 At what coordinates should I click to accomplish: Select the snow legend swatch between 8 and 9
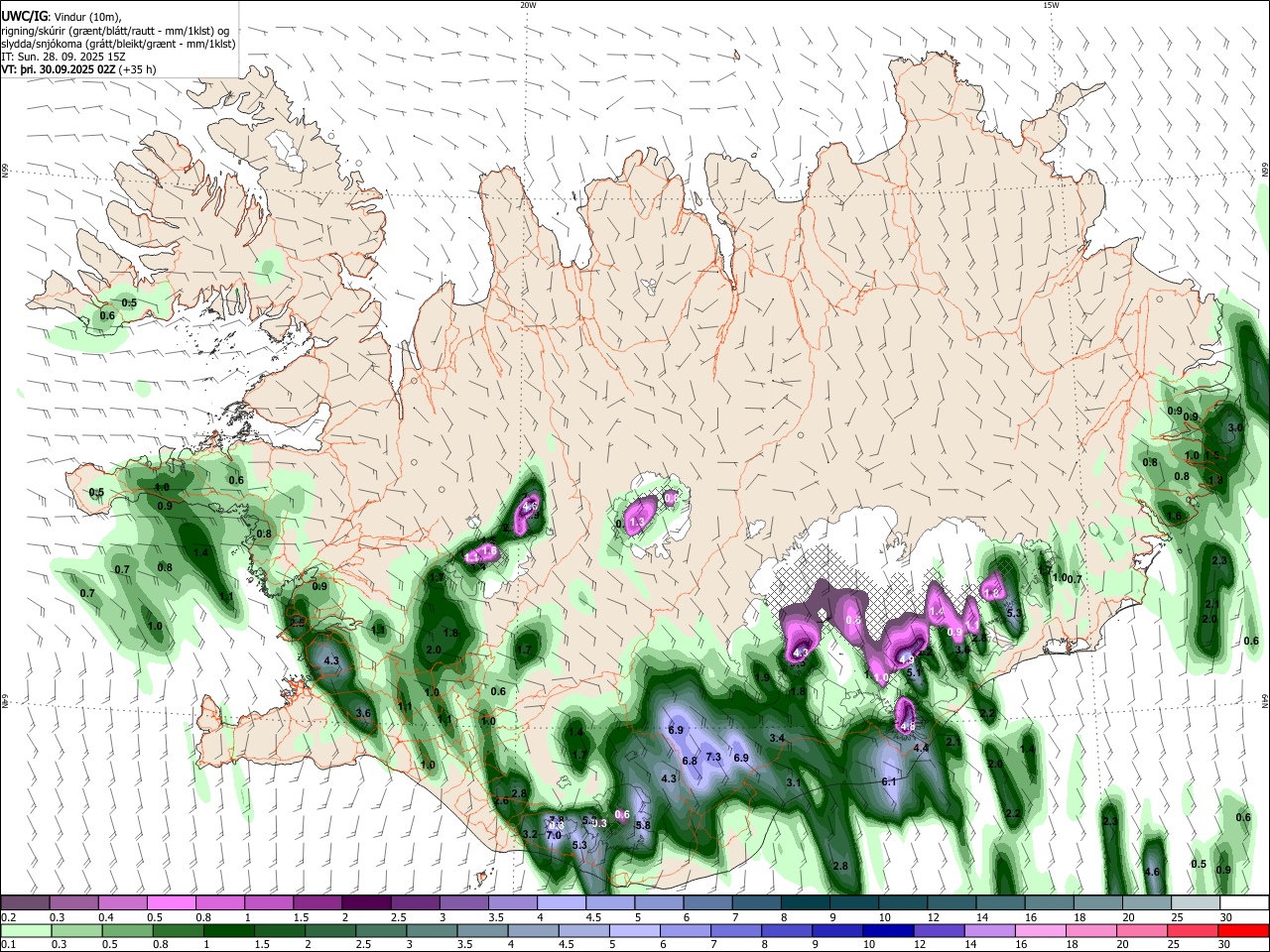point(806,903)
